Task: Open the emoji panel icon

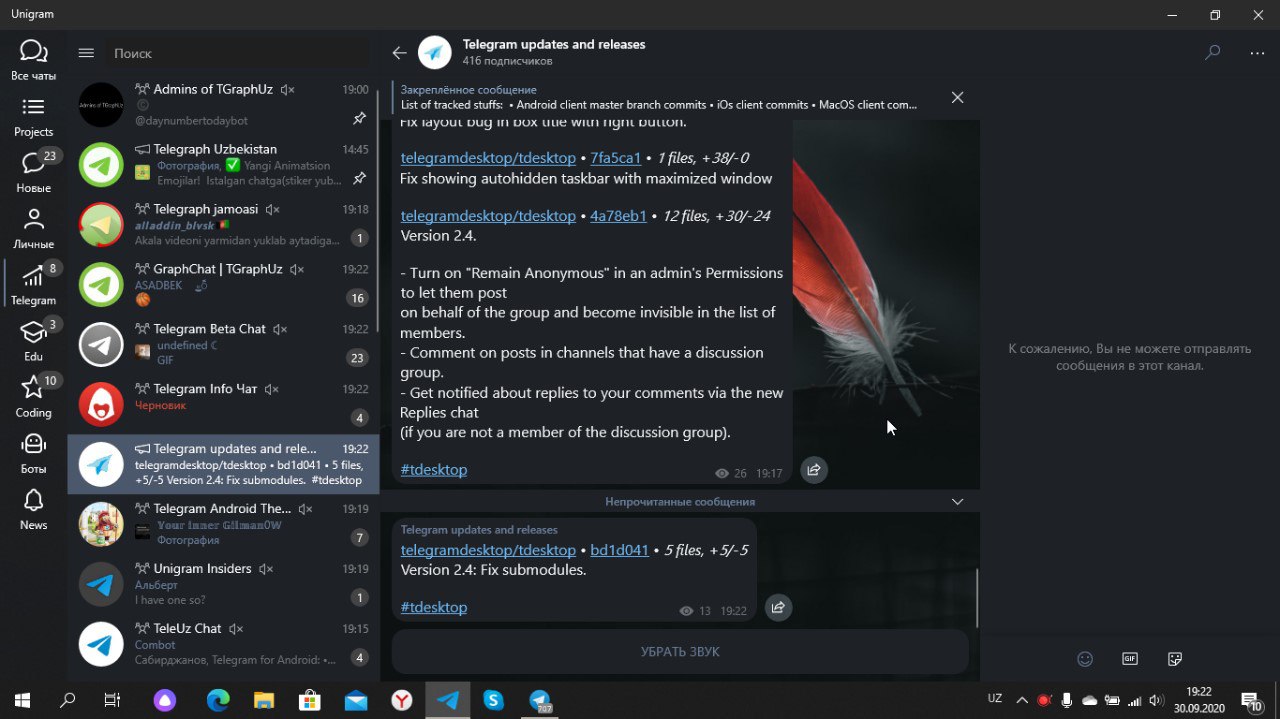Action: click(x=1084, y=658)
